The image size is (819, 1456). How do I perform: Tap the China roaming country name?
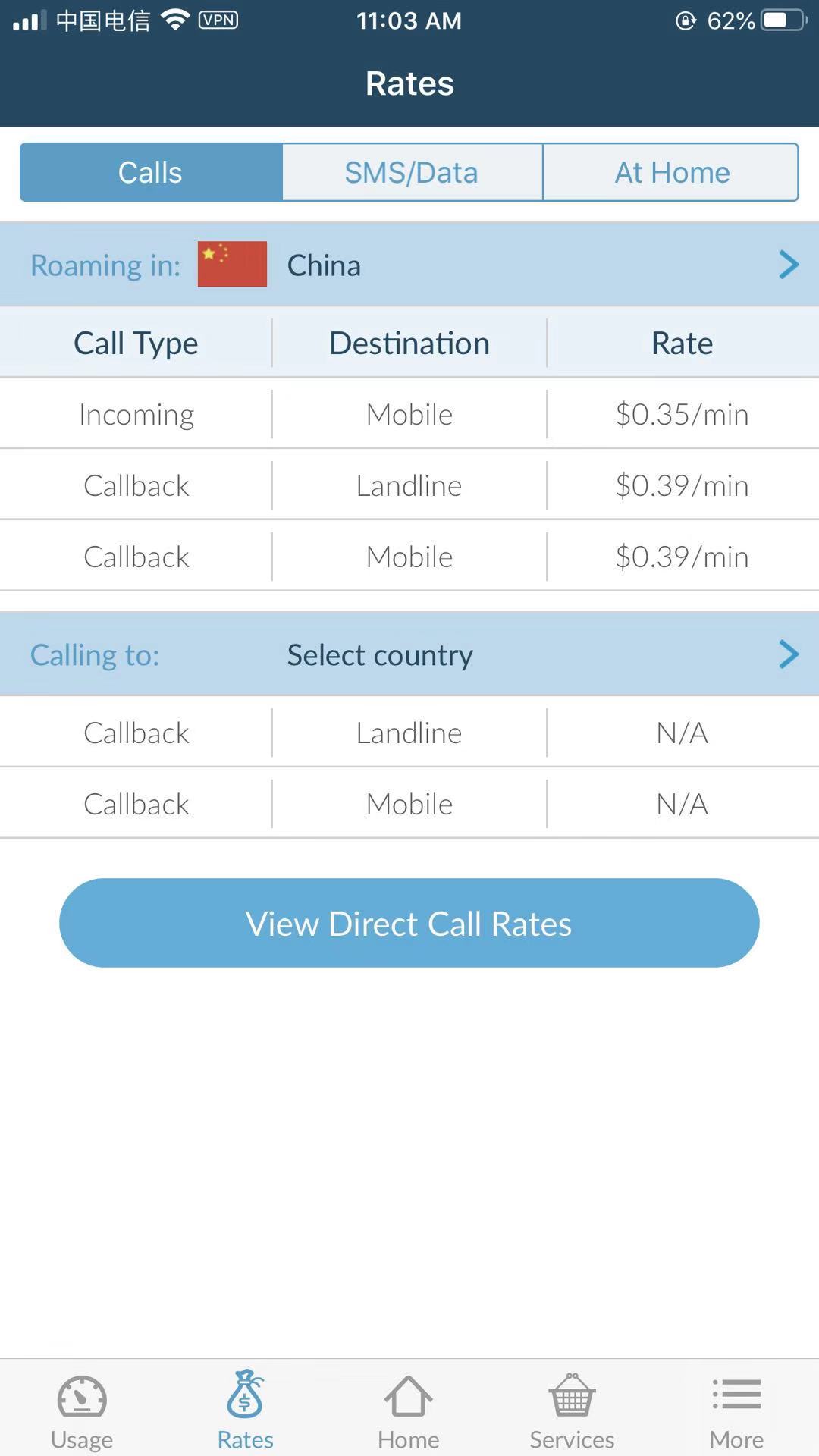[324, 266]
